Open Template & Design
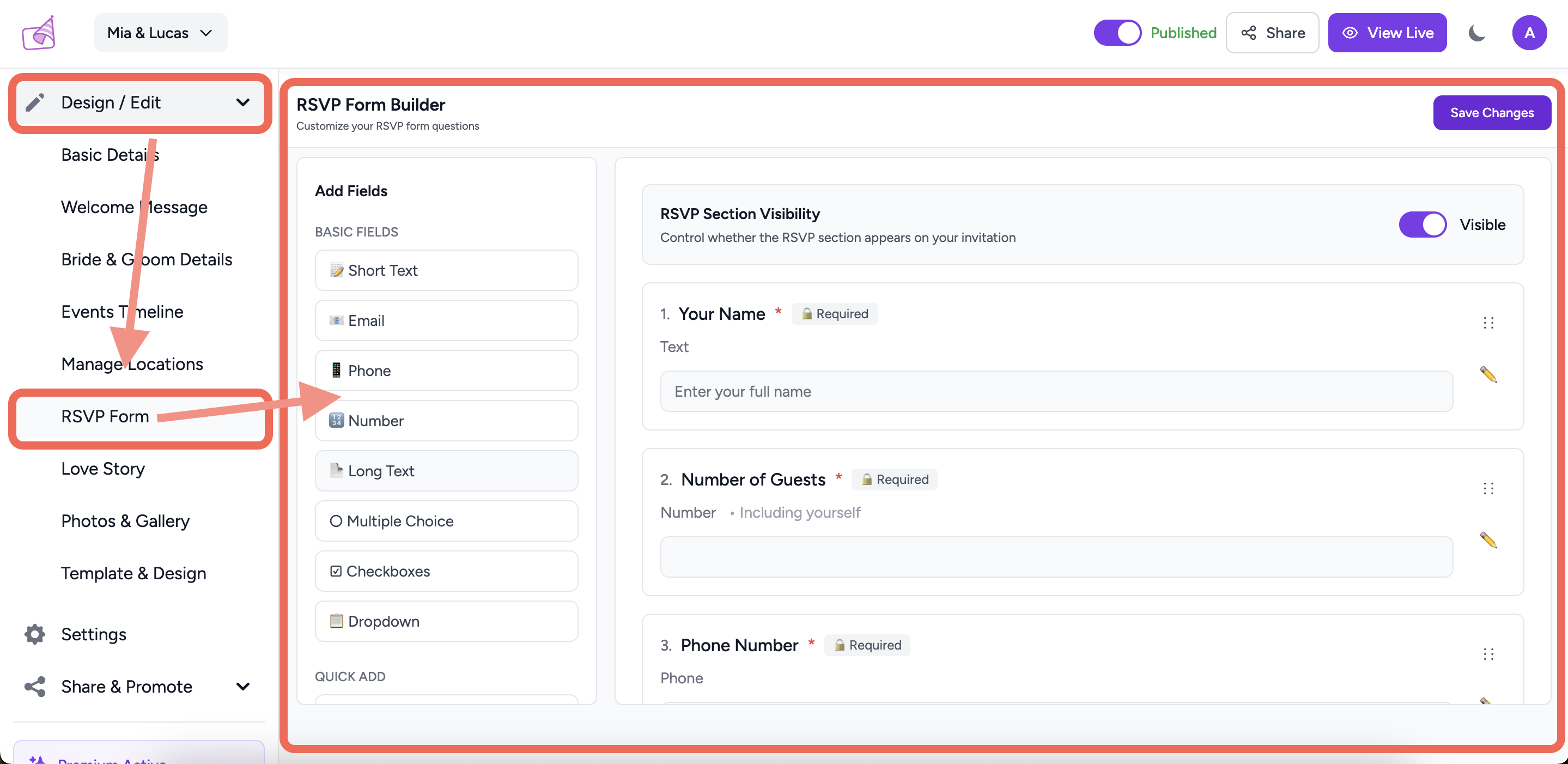This screenshot has height=764, width=1568. 133,573
